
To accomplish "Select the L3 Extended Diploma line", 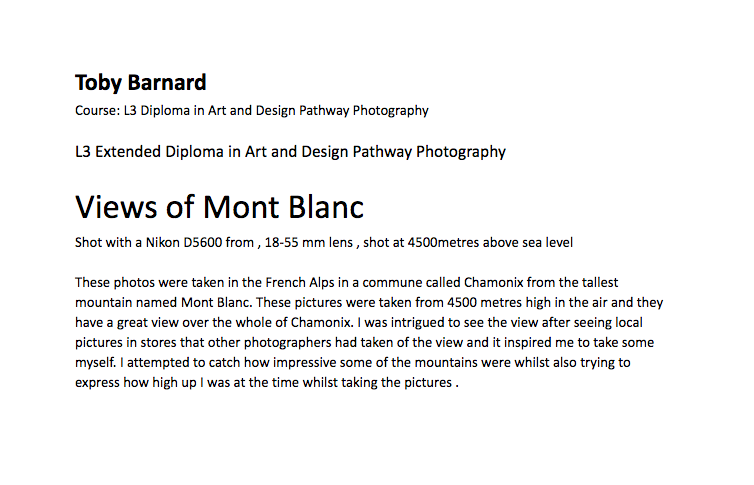I will coord(290,152).
